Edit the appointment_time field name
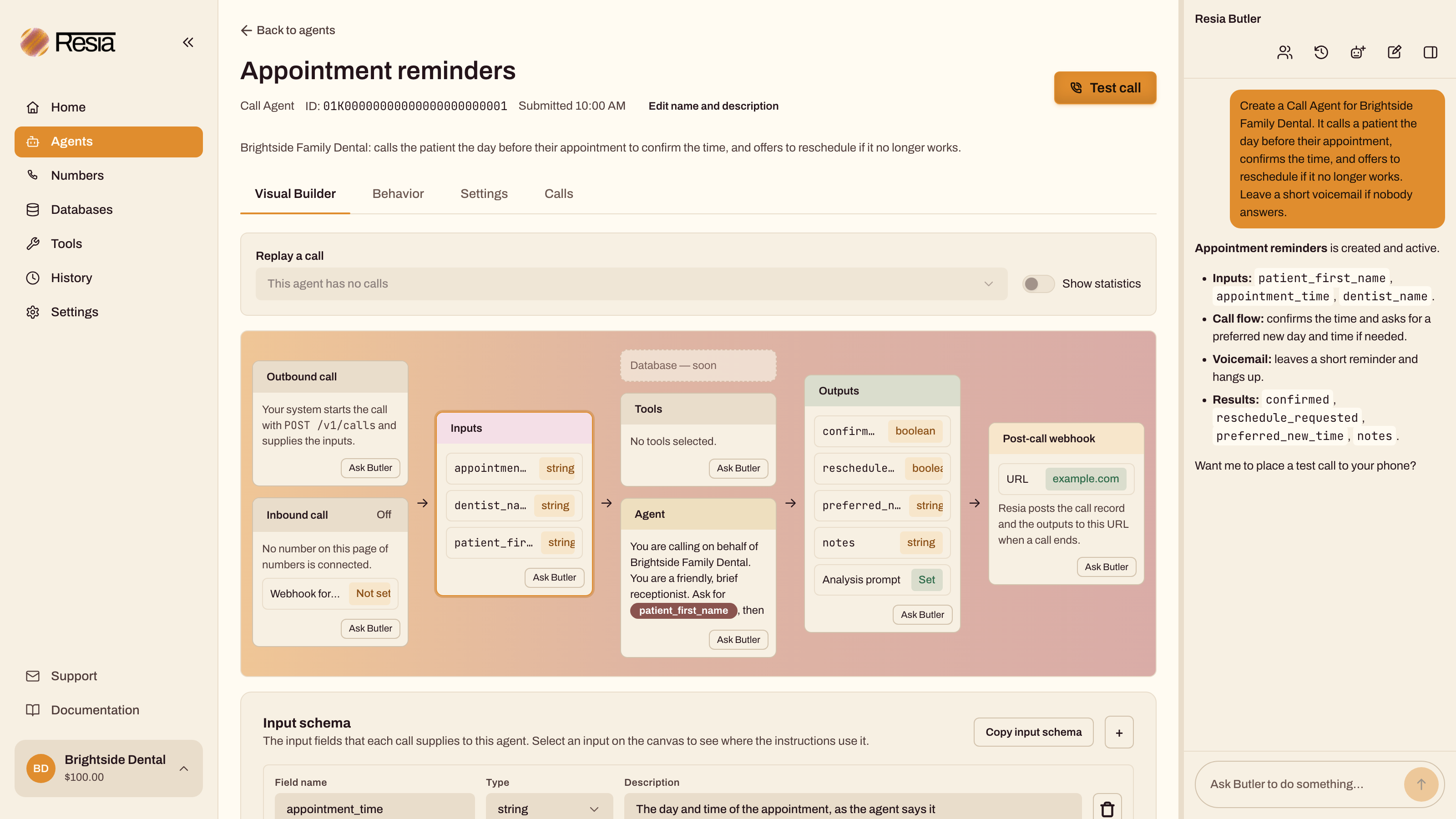Viewport: 1456px width, 819px height. click(x=375, y=809)
